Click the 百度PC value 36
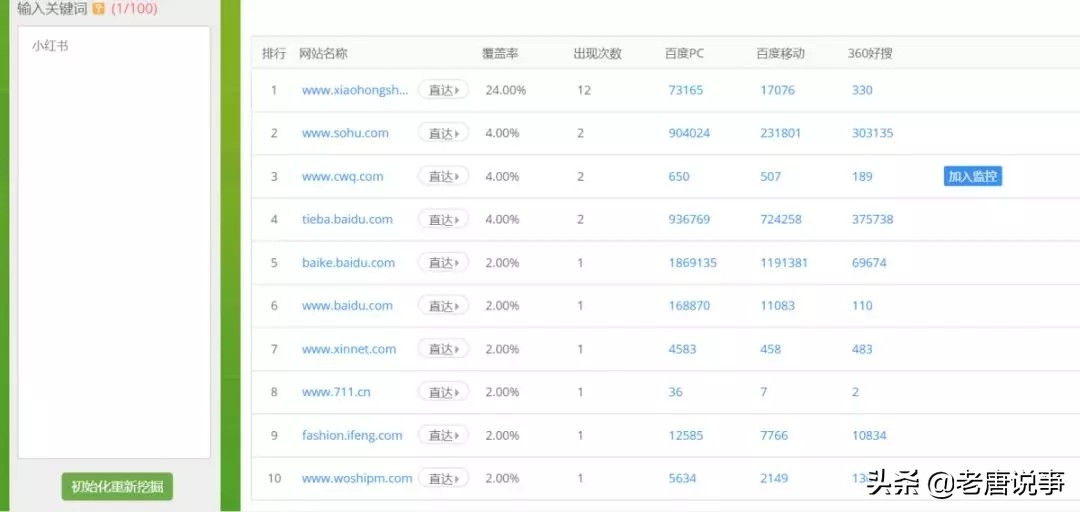 [x=676, y=391]
